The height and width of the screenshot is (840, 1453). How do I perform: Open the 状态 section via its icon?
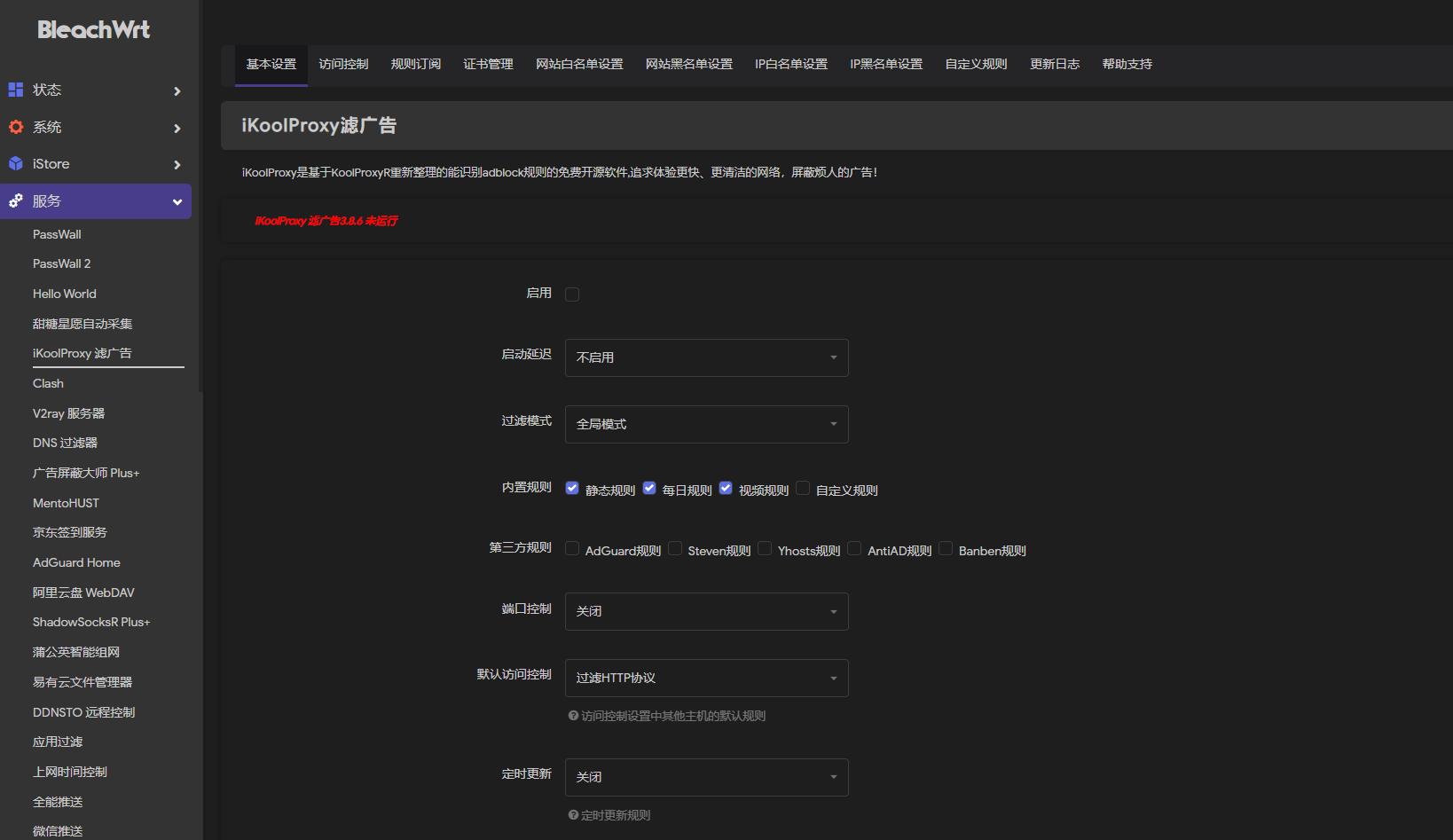(15, 90)
